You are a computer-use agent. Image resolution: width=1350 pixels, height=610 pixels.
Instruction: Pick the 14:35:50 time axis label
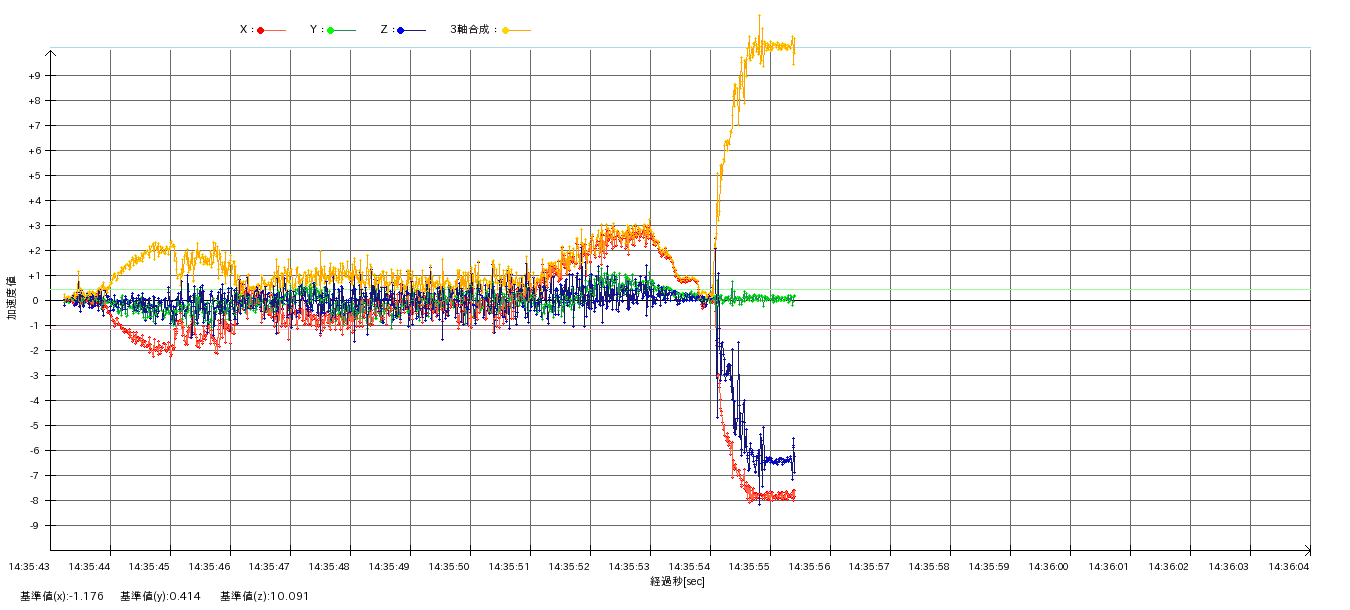pyautogui.click(x=450, y=567)
